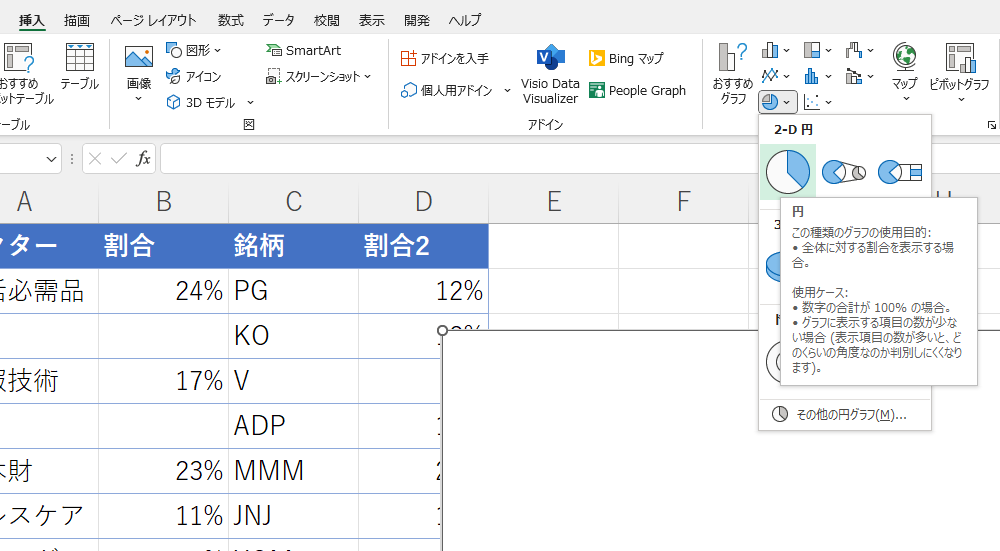Select the cell containing PG
The image size is (1000, 551).
point(293,291)
